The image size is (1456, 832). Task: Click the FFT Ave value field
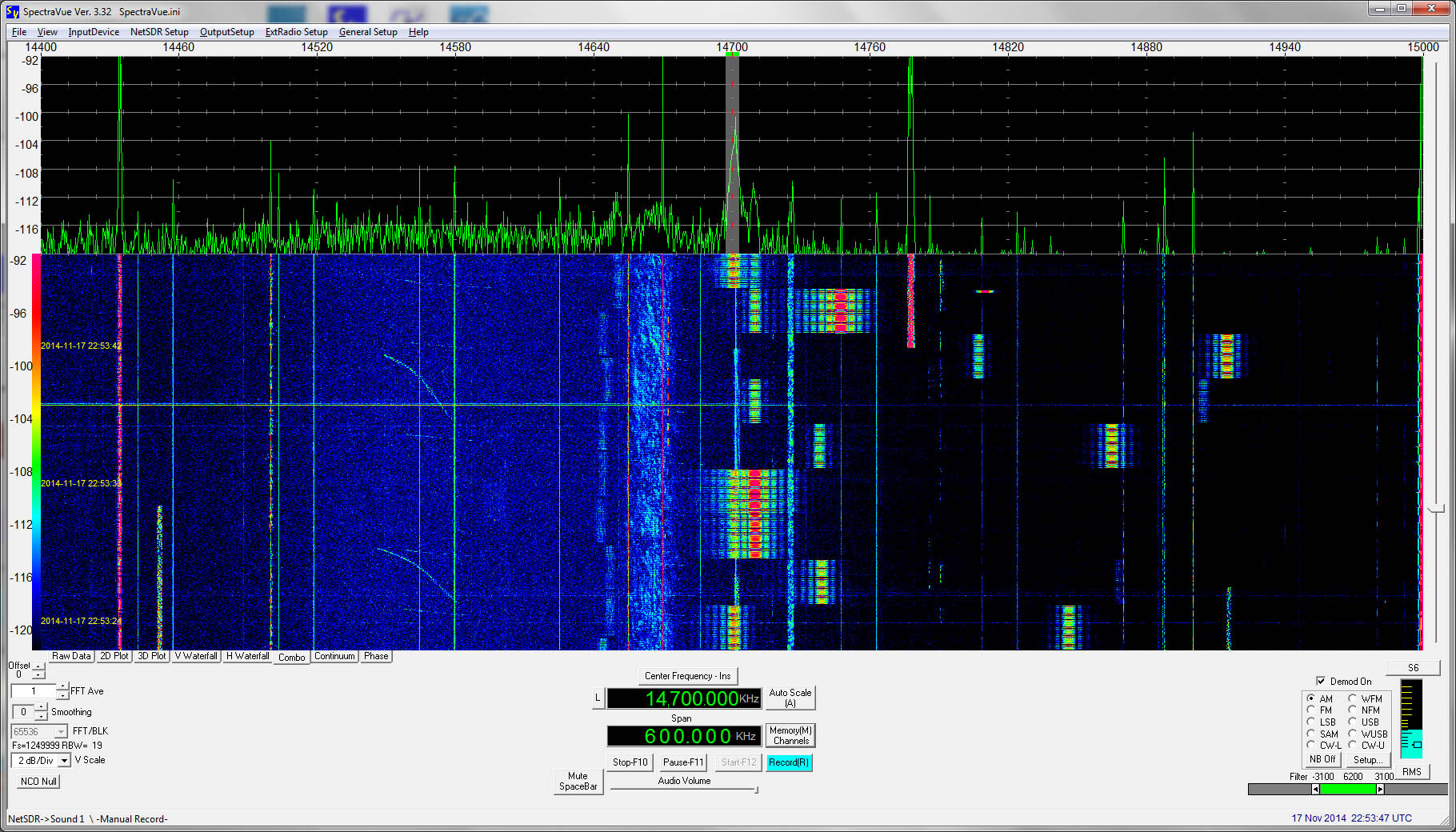click(x=34, y=691)
